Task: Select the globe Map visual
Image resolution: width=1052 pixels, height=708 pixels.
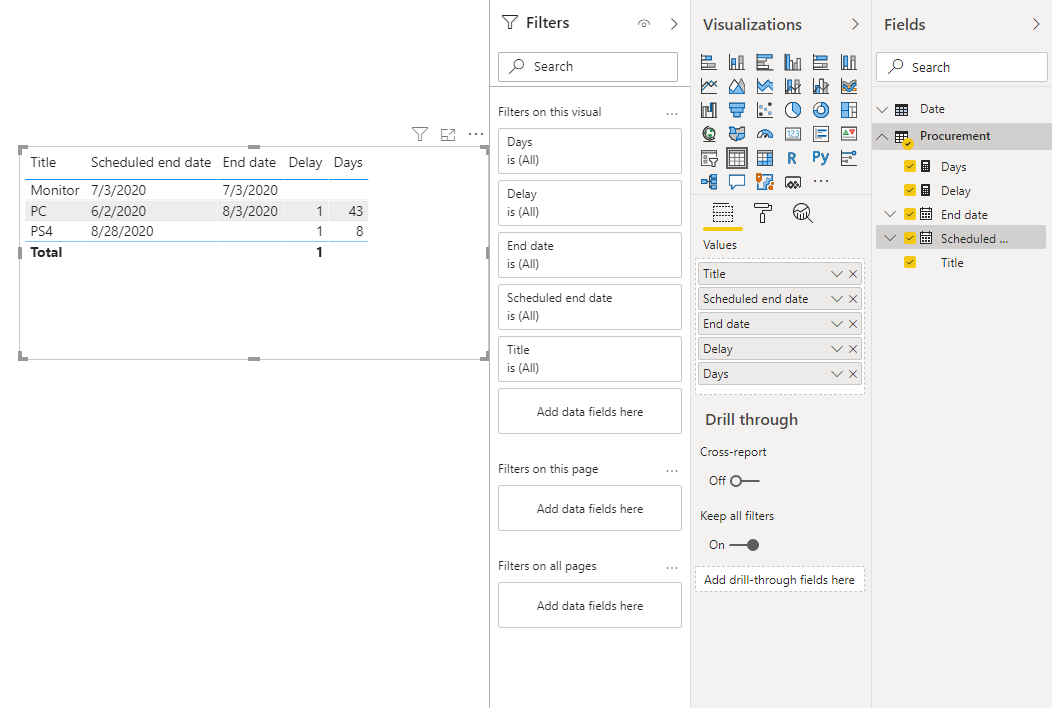Action: [708, 134]
